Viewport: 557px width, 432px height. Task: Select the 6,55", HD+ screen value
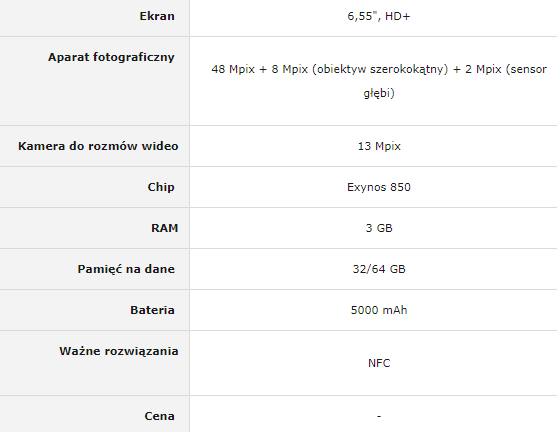pos(379,16)
